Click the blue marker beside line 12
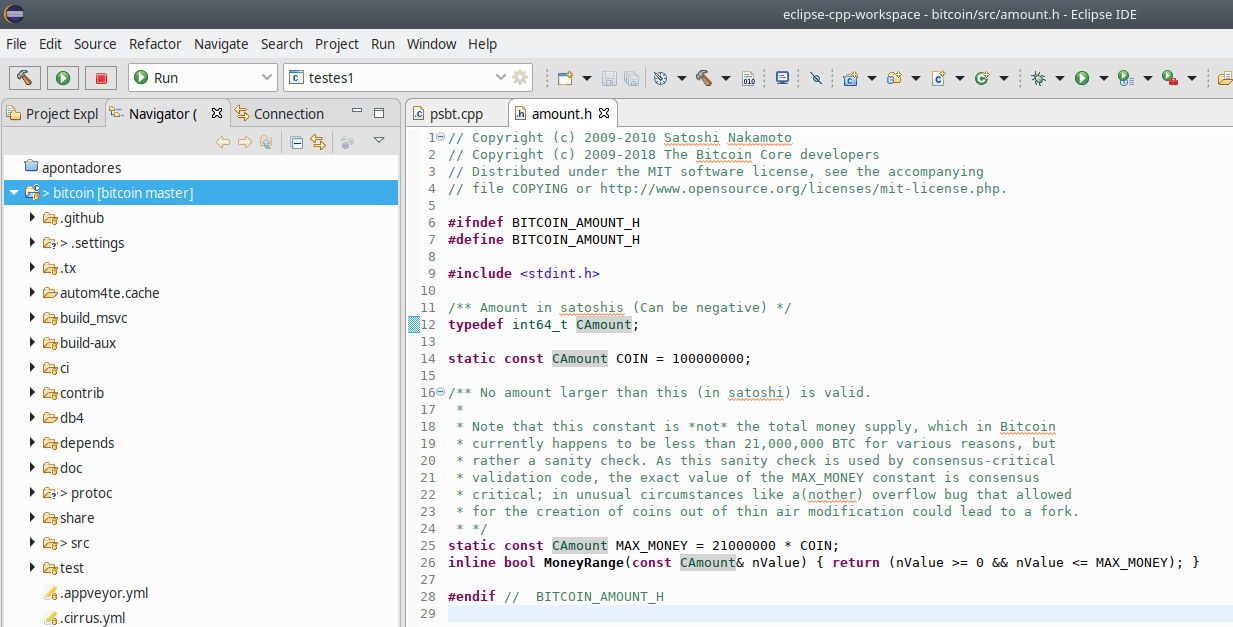The image size is (1233, 627). pyautogui.click(x=413, y=323)
